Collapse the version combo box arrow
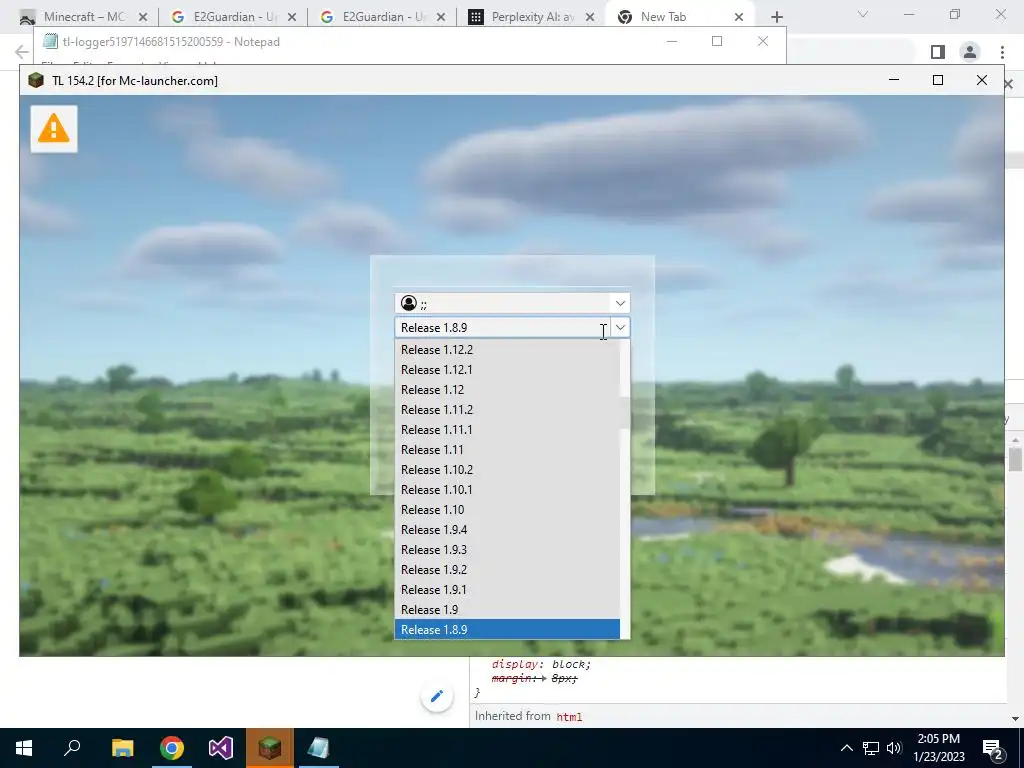The image size is (1024, 768). (620, 328)
